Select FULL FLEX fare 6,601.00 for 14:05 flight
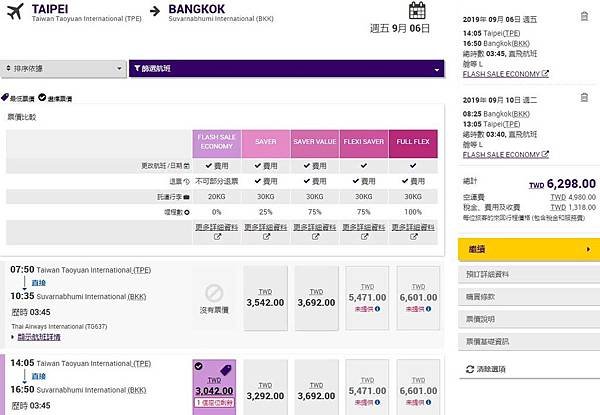This screenshot has height=415, width=600. click(418, 387)
